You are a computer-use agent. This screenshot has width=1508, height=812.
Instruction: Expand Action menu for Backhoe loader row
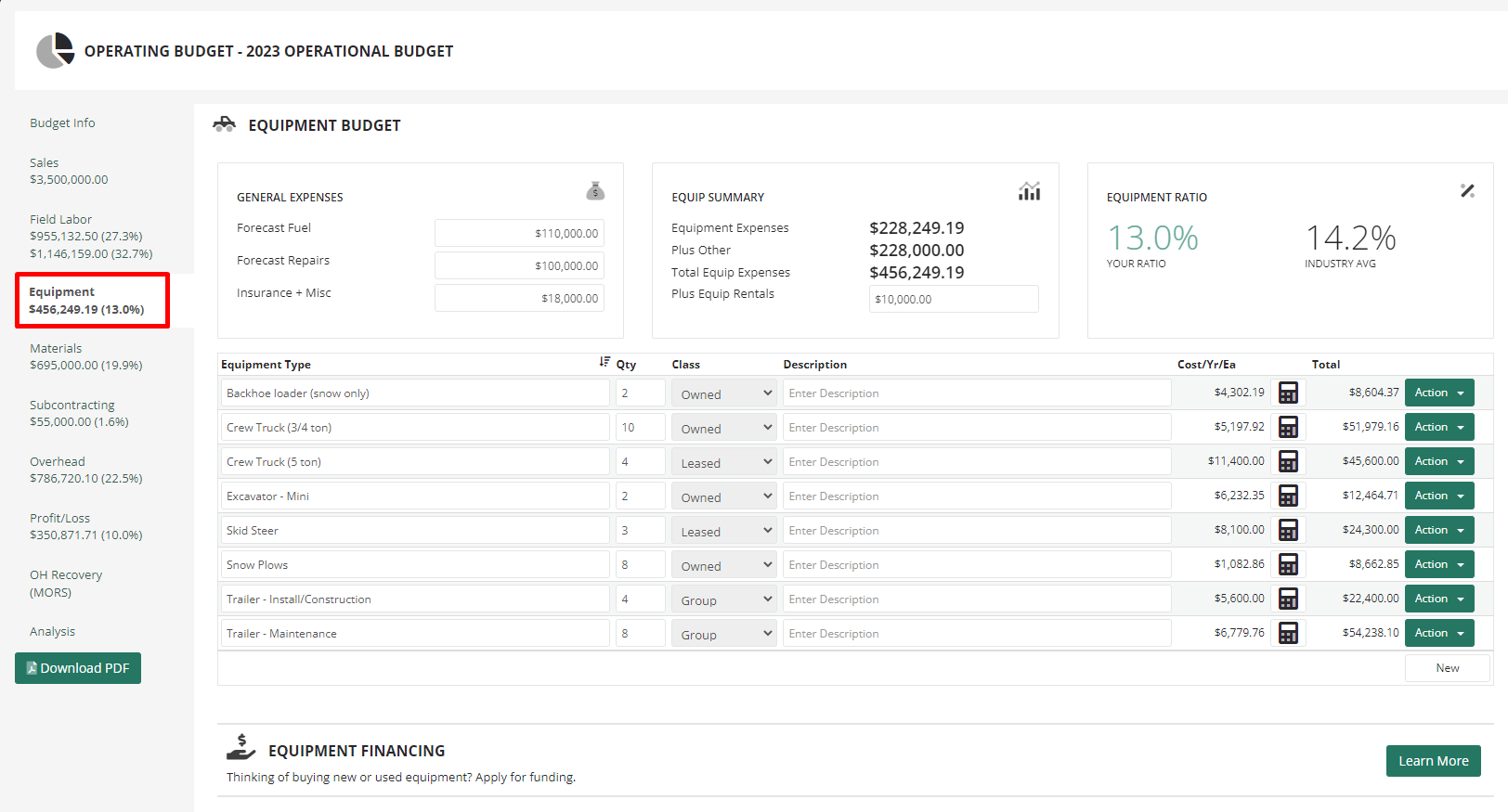click(x=1439, y=393)
